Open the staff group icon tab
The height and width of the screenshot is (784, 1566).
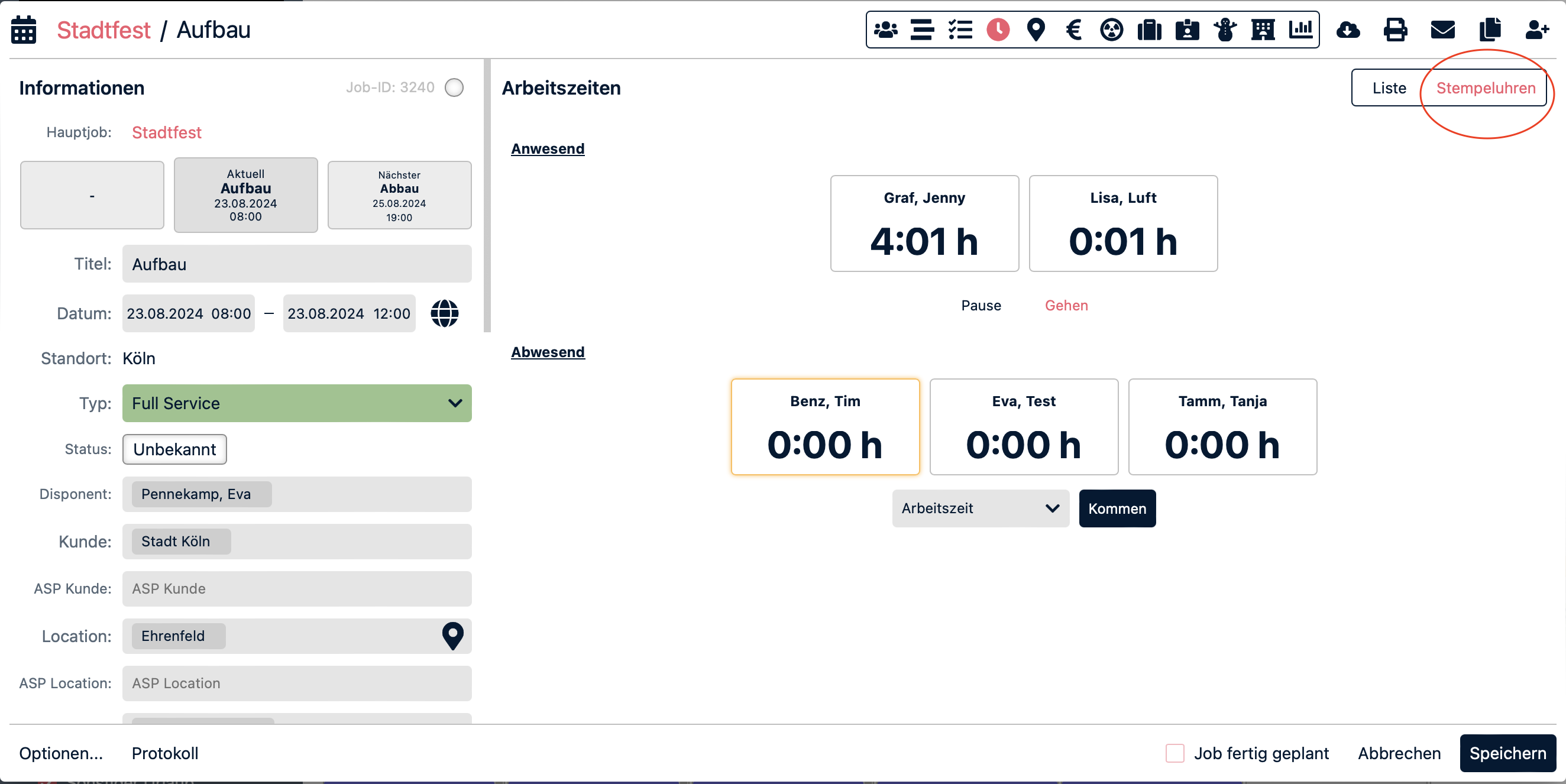[885, 29]
